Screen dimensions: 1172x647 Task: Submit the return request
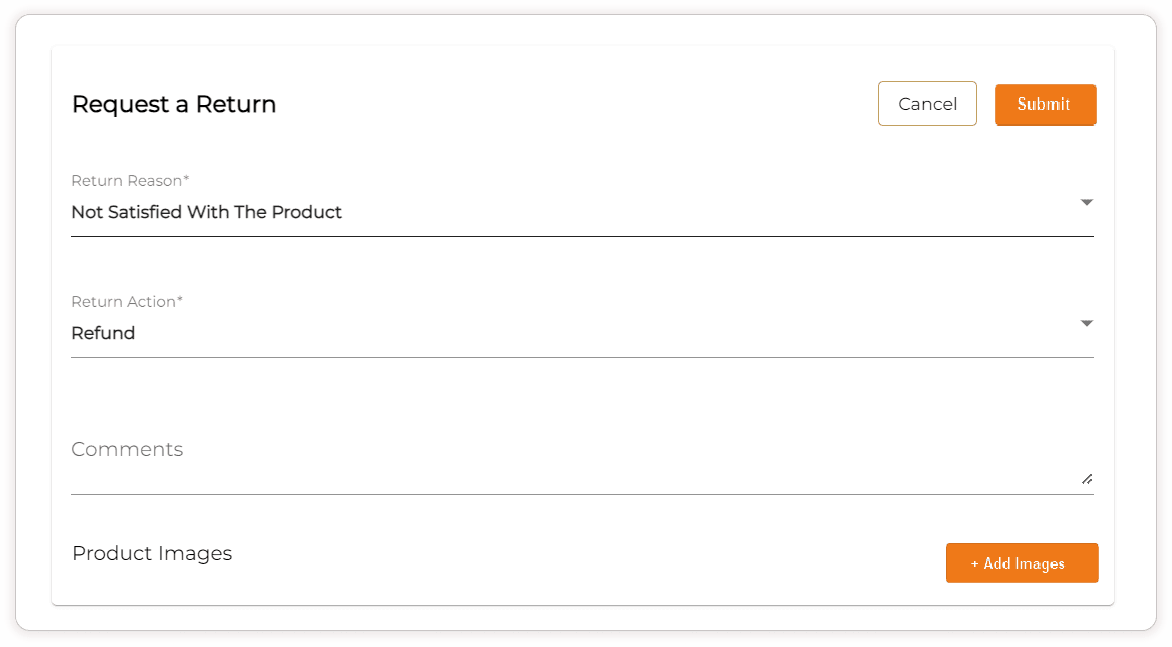[1045, 104]
